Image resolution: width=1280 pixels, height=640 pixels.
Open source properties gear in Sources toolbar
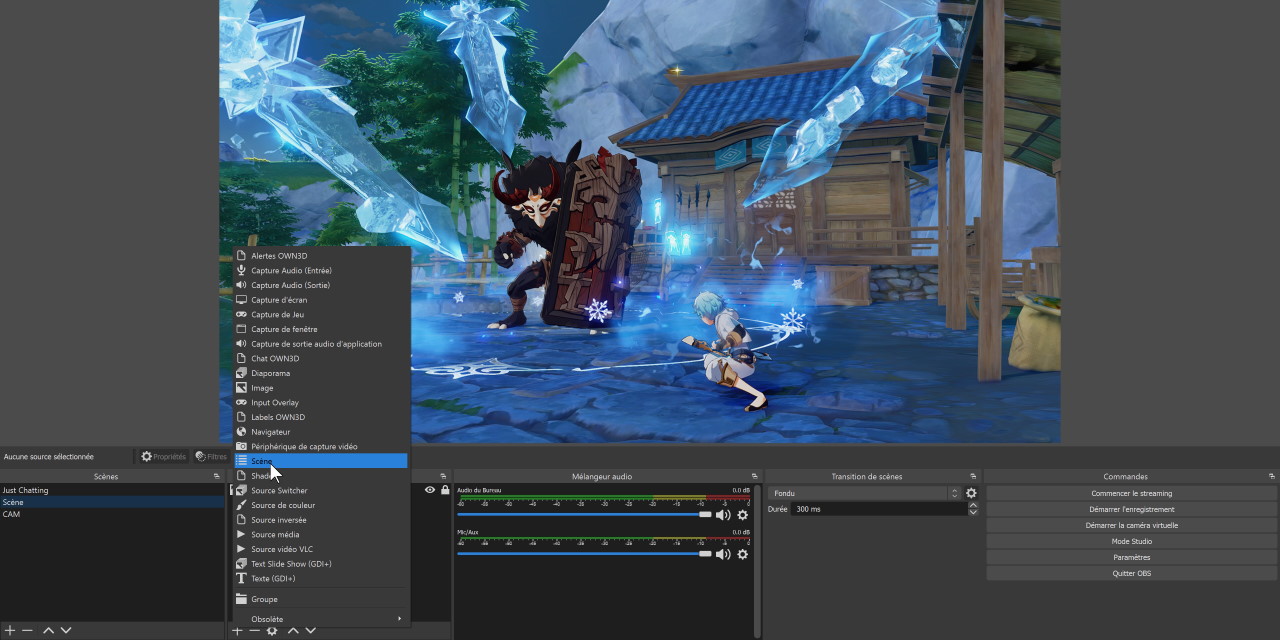[x=272, y=630]
